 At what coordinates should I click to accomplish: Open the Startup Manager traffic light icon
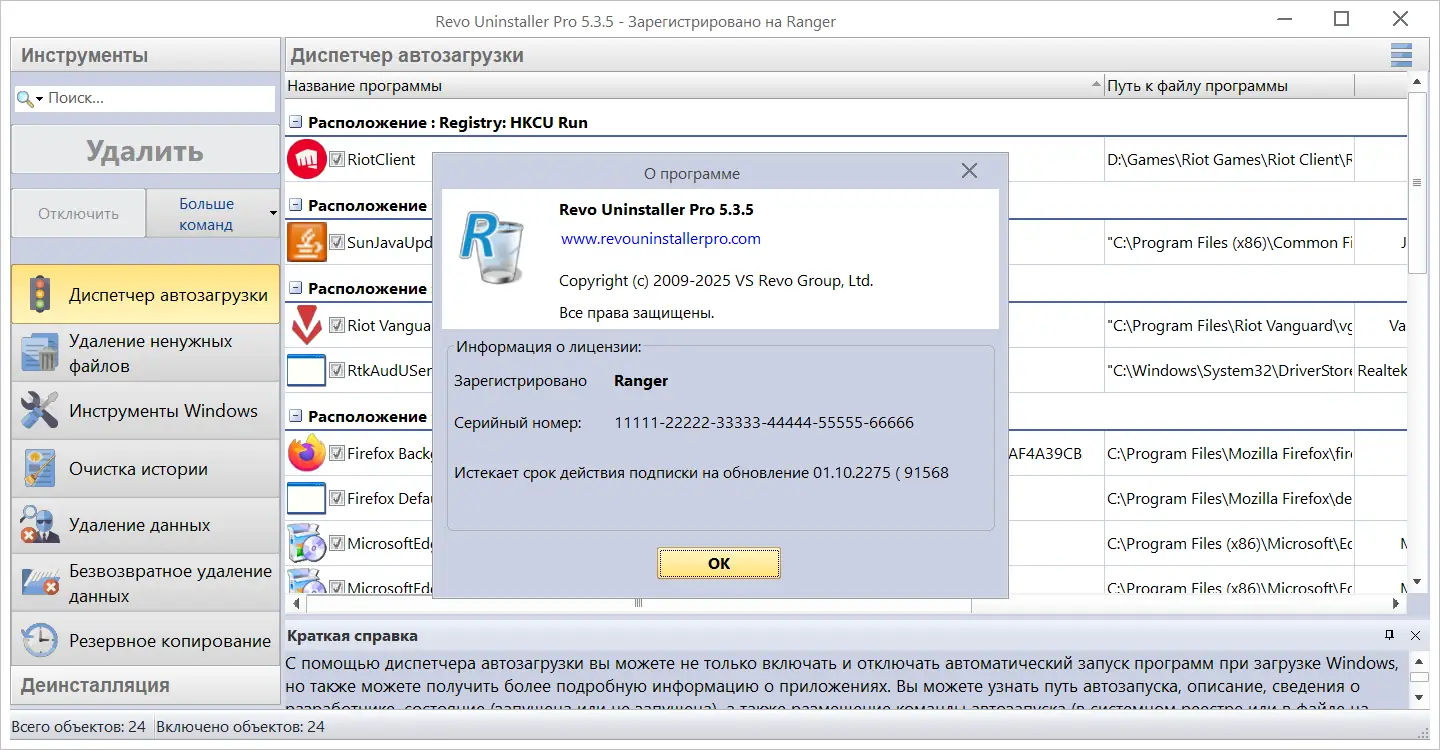pos(40,294)
